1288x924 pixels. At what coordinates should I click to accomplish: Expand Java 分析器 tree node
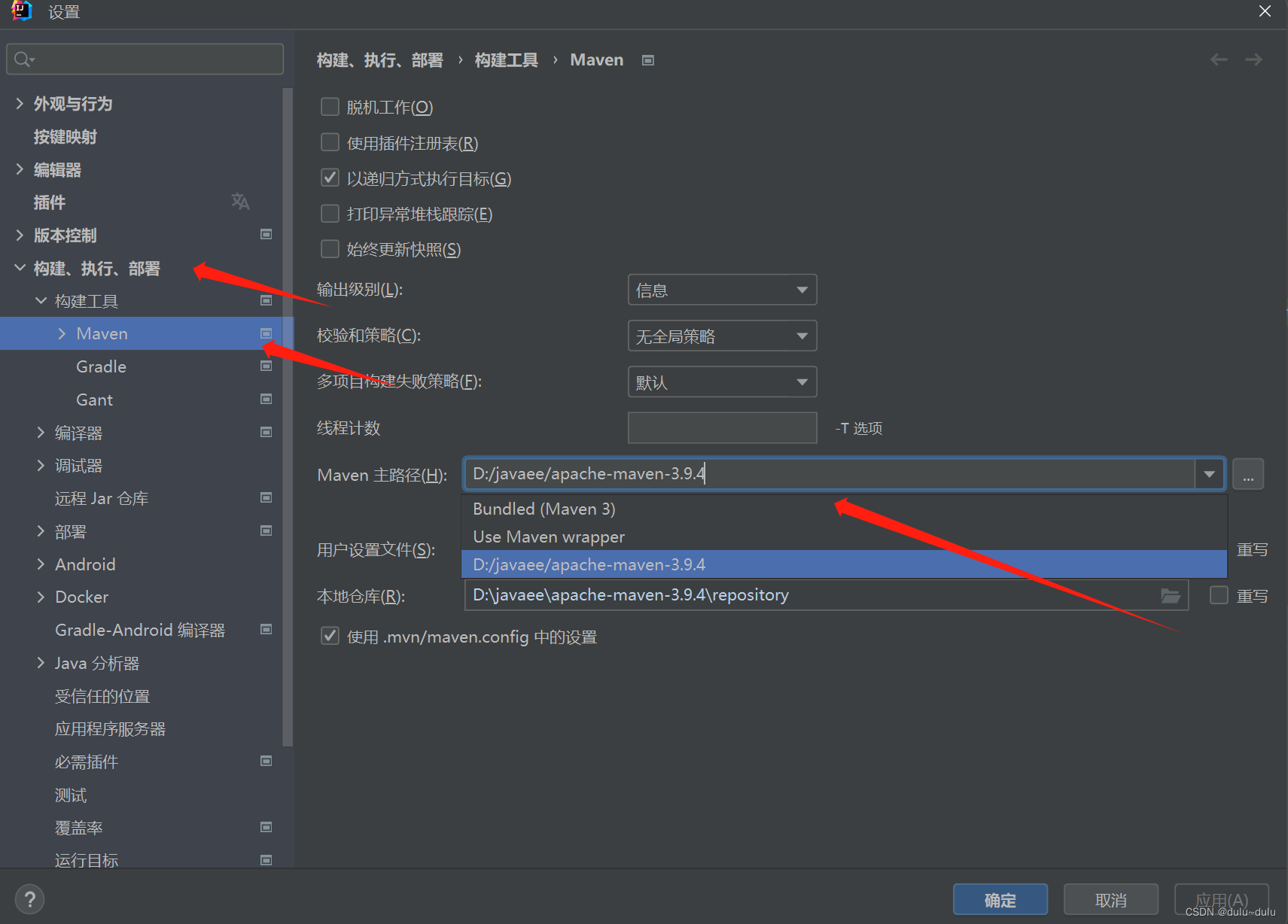click(x=41, y=663)
